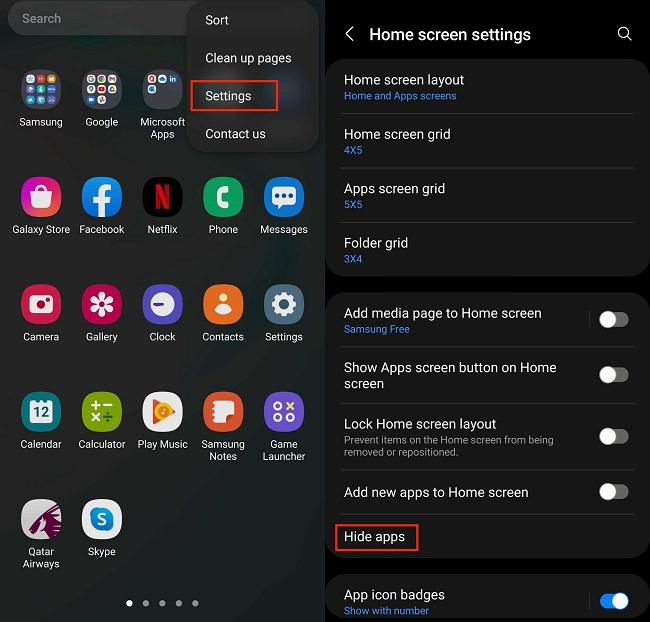
Task: Launch the Camera app
Action: [41, 304]
